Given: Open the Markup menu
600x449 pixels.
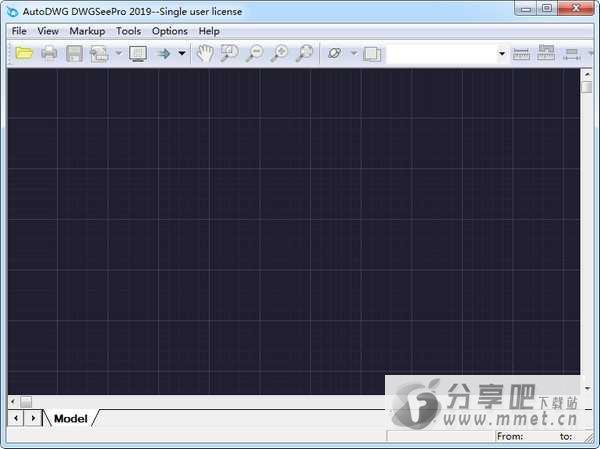Looking at the screenshot, I should pos(87,31).
